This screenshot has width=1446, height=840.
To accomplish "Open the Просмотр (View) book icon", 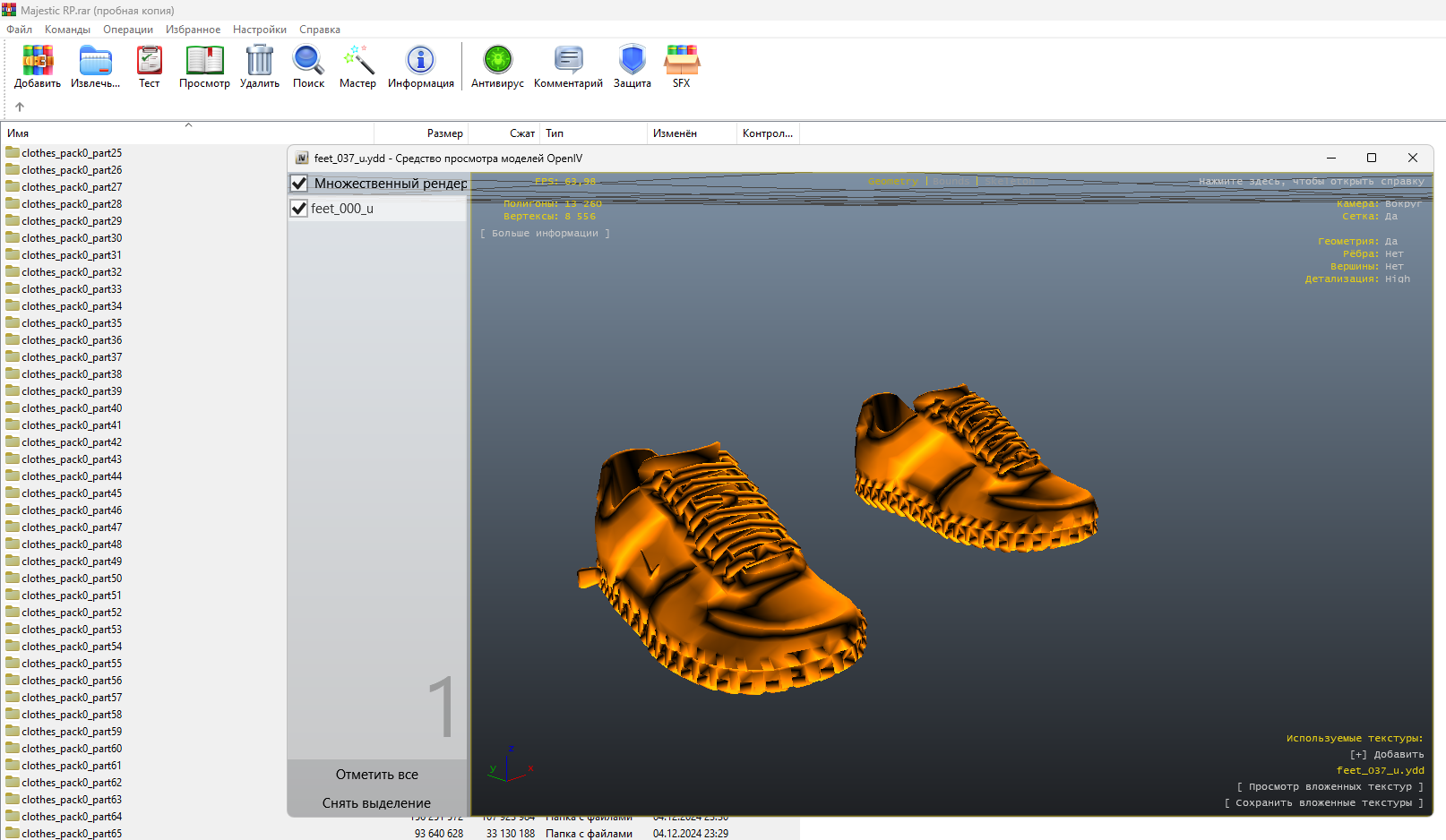I will pyautogui.click(x=204, y=60).
